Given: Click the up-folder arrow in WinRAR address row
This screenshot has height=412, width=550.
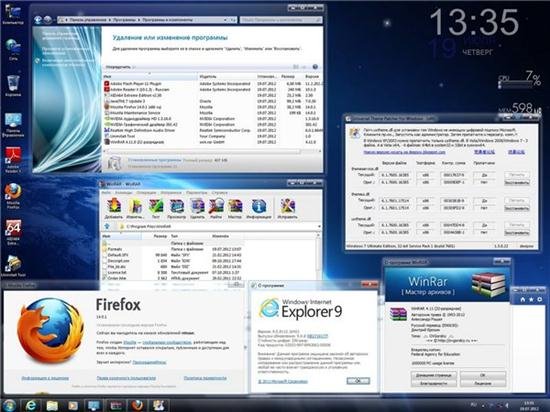Looking at the screenshot, I should (x=107, y=227).
